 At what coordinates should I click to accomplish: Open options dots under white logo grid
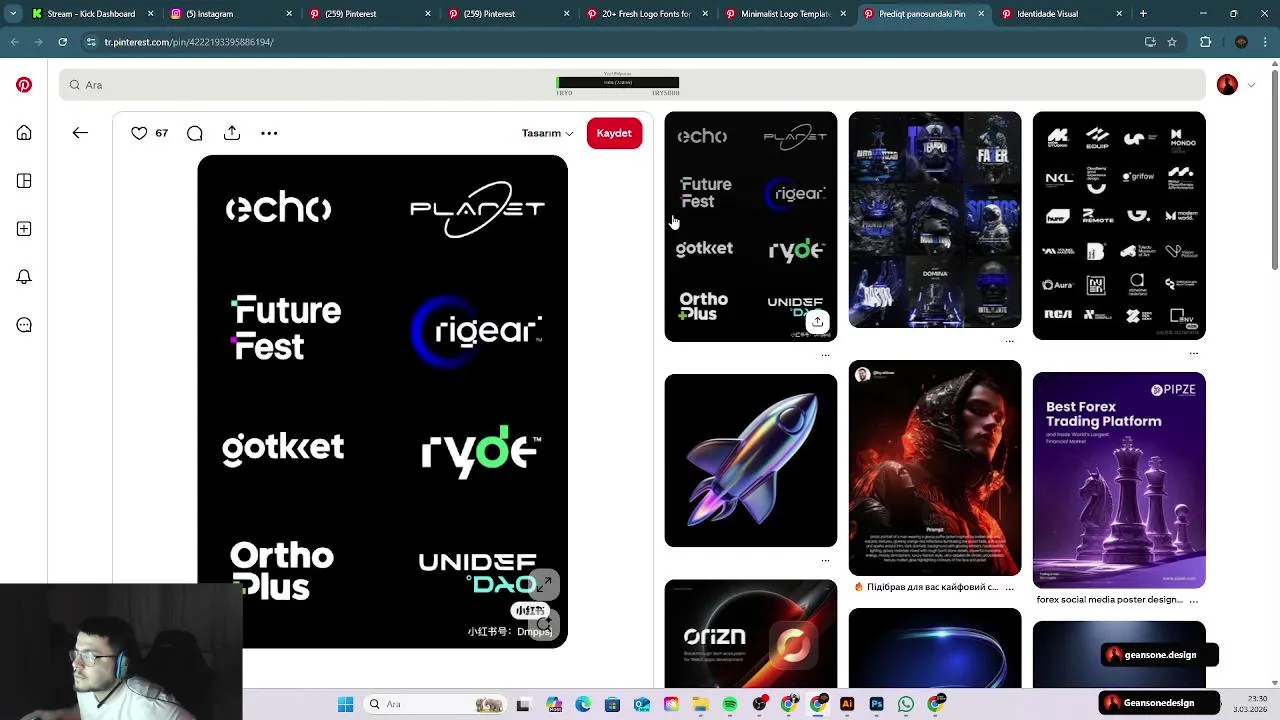pos(1194,352)
